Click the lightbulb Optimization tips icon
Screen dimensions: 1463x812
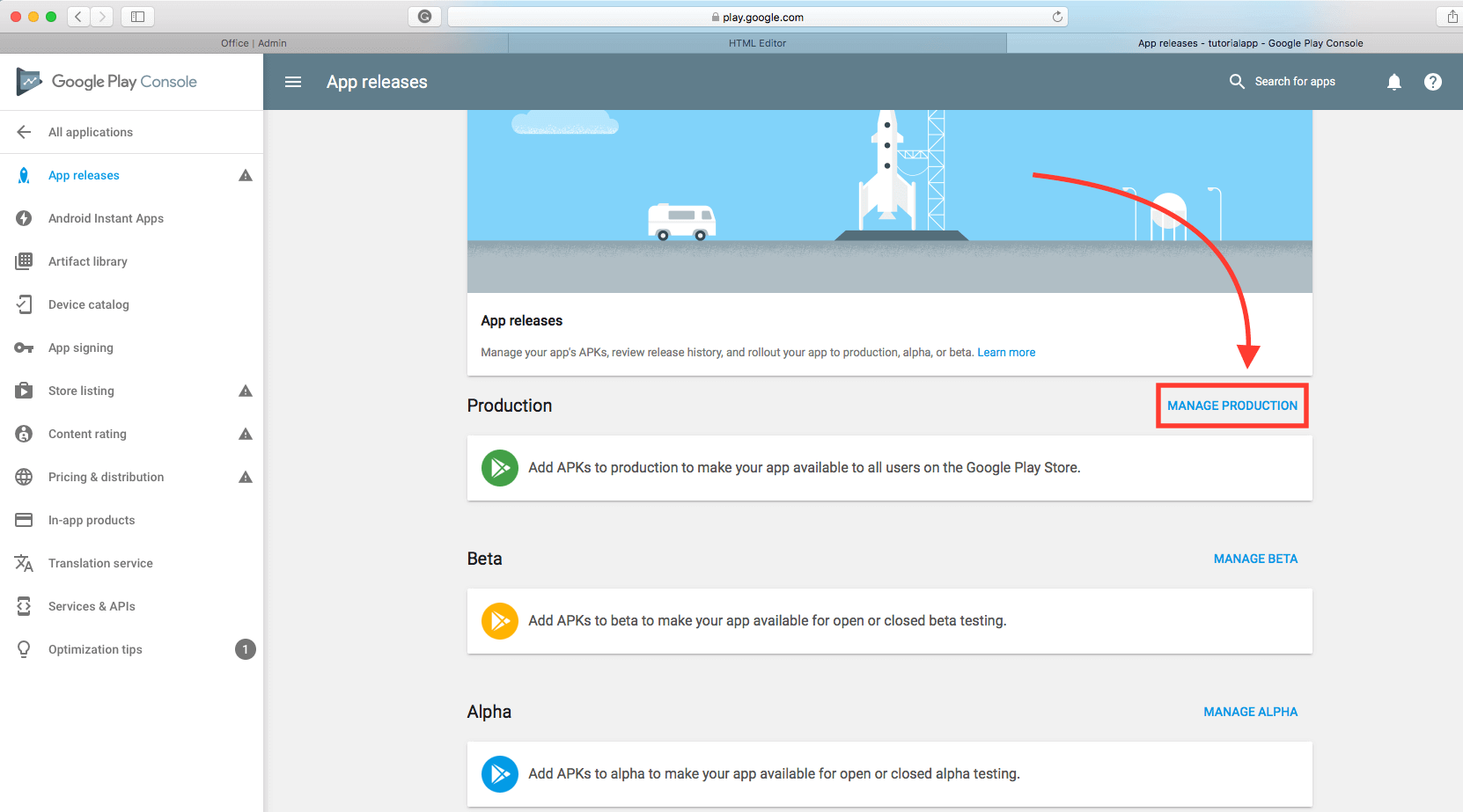pyautogui.click(x=24, y=649)
